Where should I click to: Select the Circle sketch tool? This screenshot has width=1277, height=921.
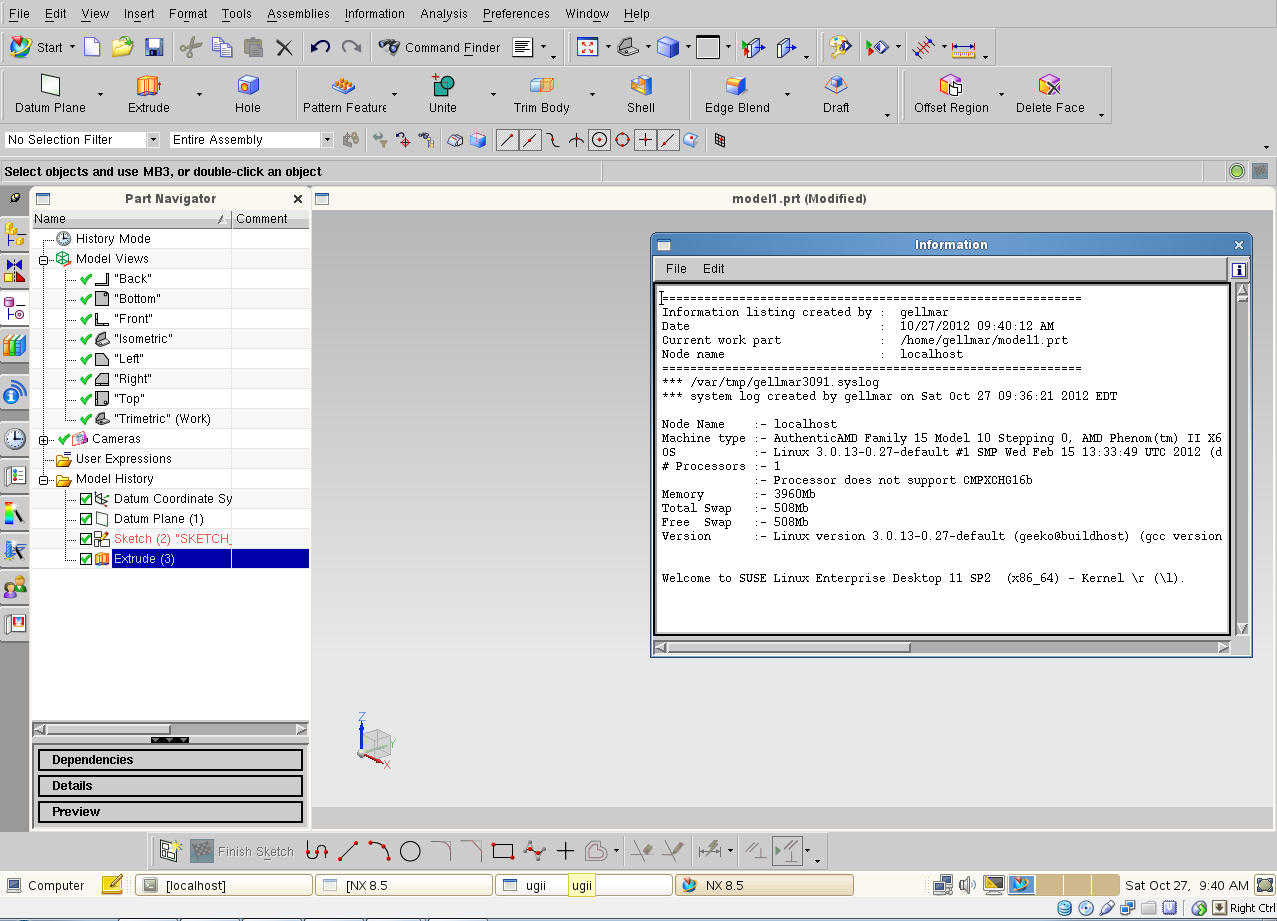tap(410, 852)
